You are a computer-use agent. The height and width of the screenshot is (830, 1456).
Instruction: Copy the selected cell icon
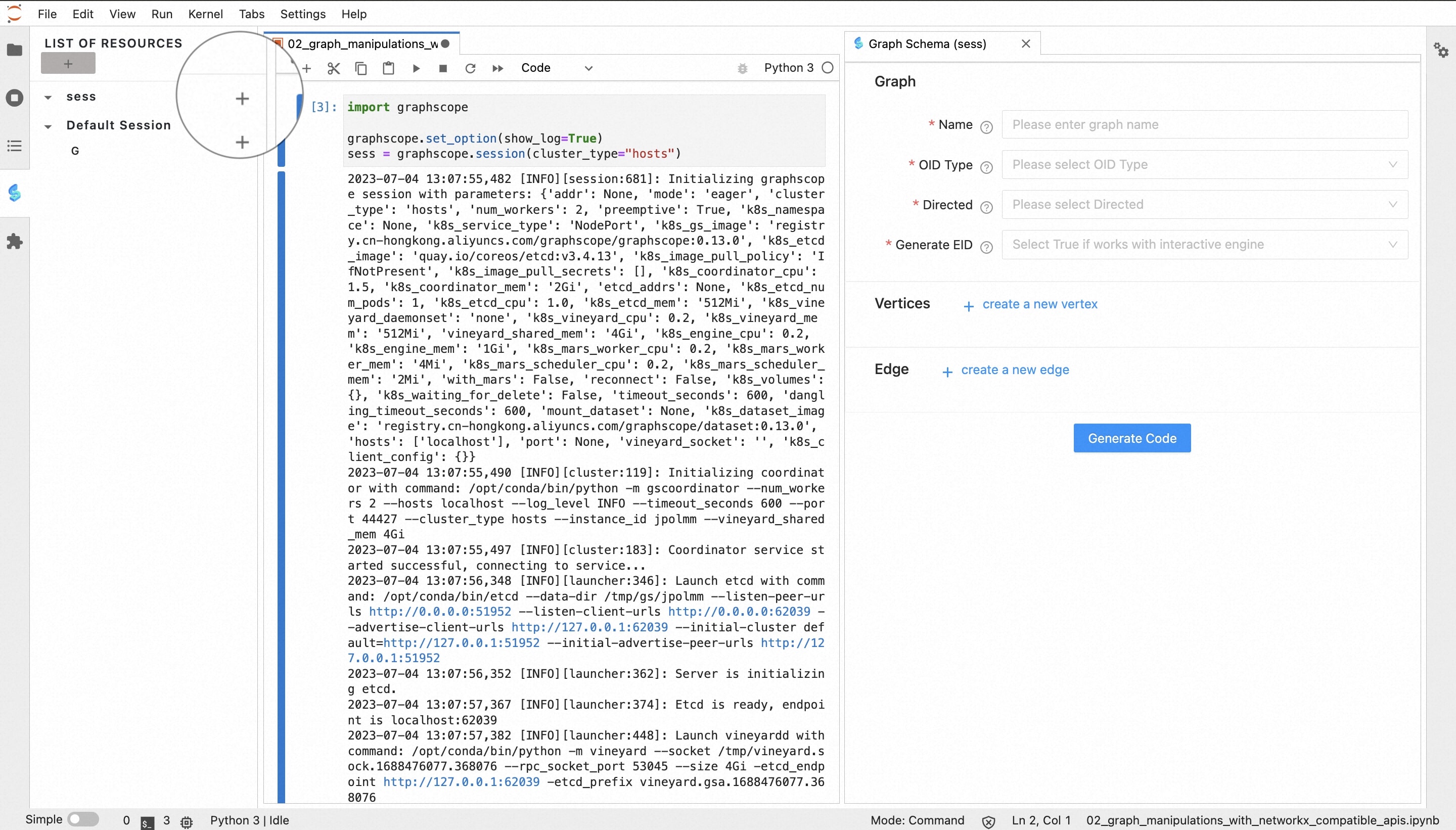coord(360,68)
